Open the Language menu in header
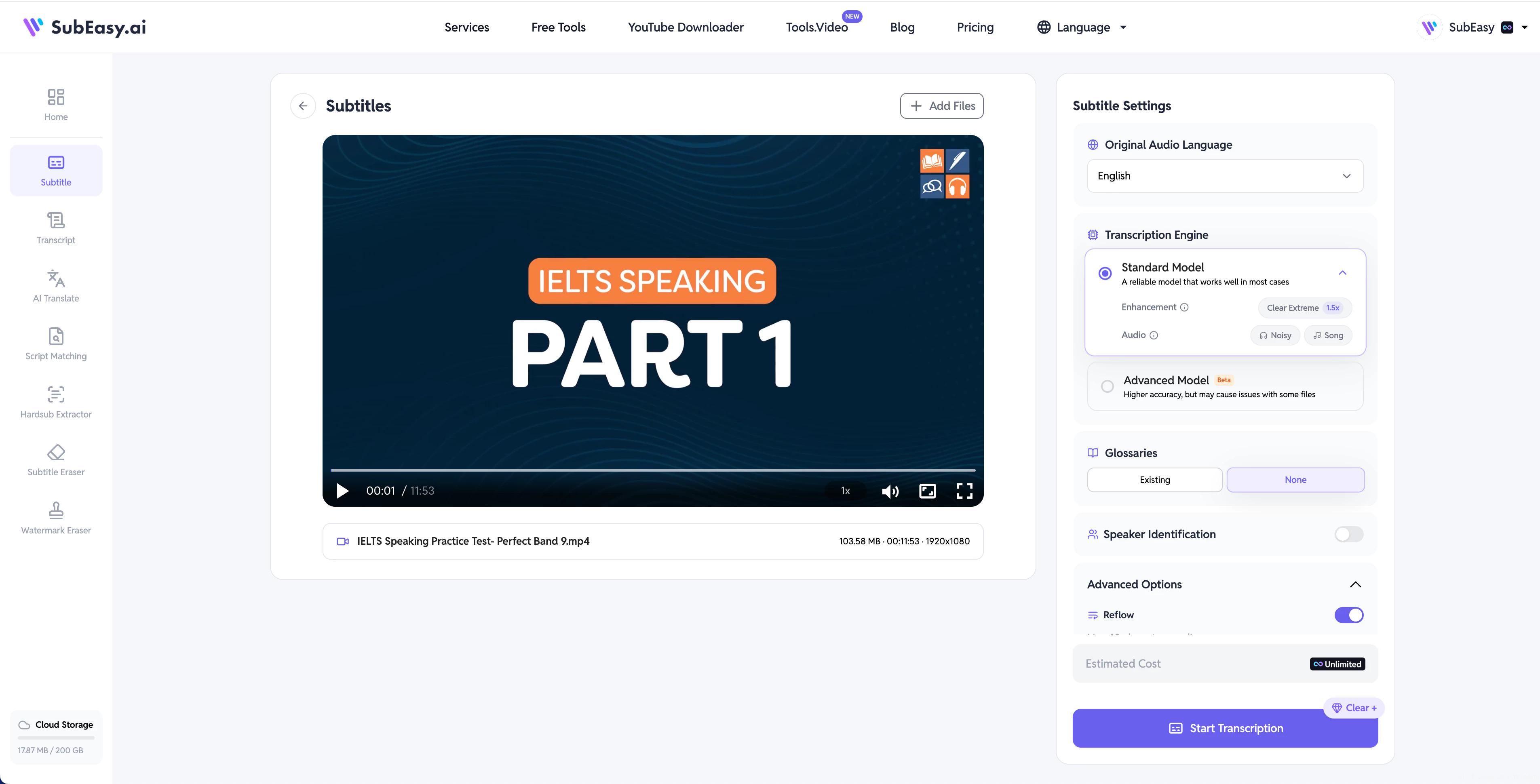 (1082, 27)
